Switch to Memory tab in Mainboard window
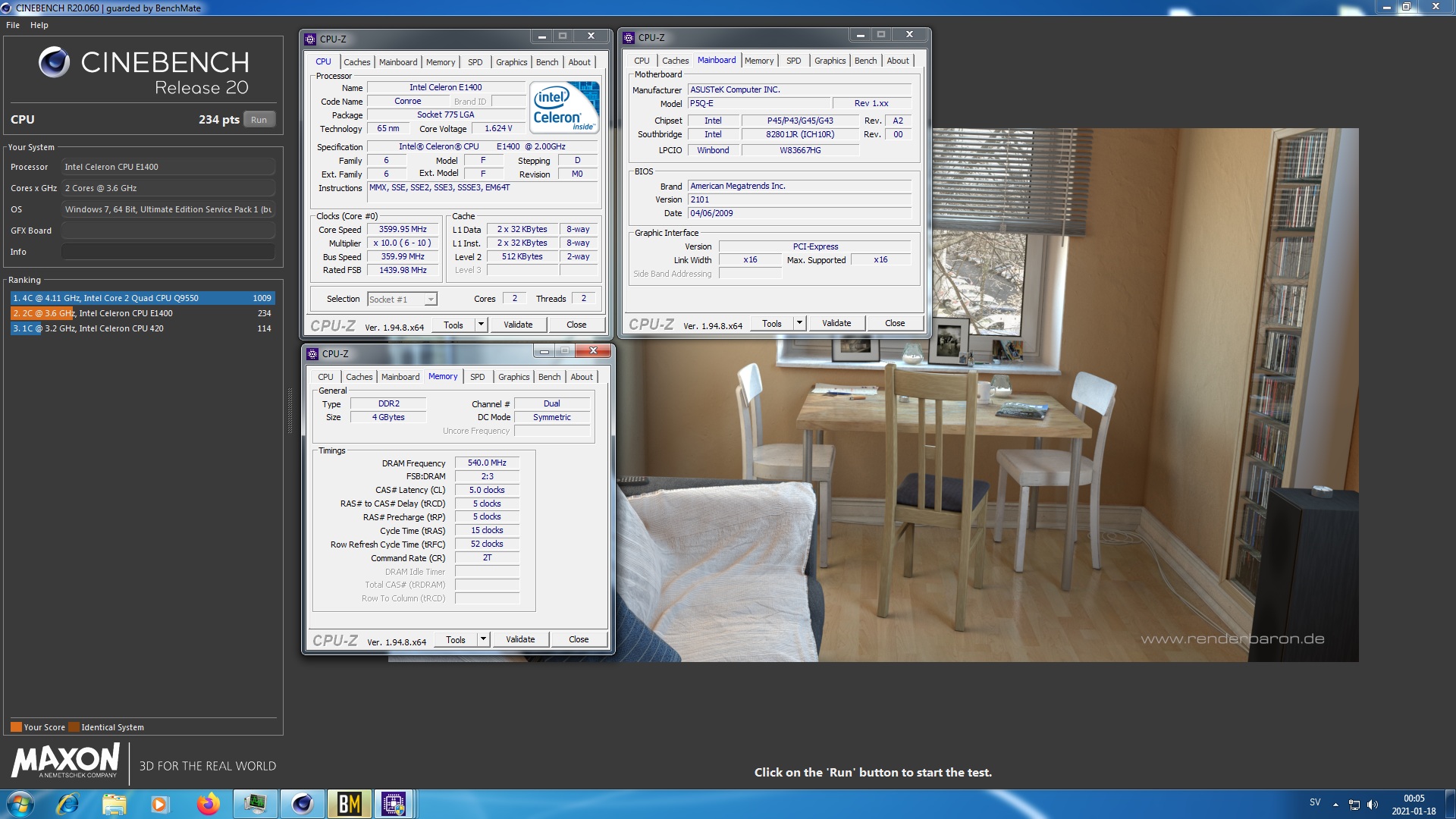 [759, 61]
